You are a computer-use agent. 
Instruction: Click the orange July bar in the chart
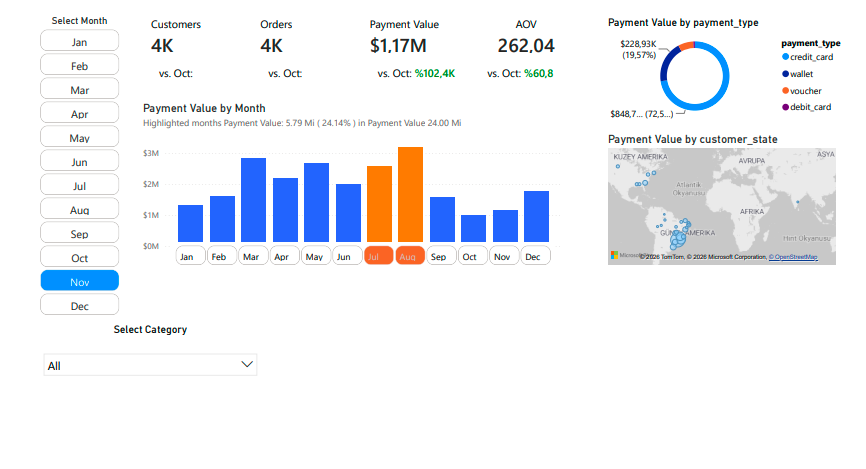click(x=379, y=204)
